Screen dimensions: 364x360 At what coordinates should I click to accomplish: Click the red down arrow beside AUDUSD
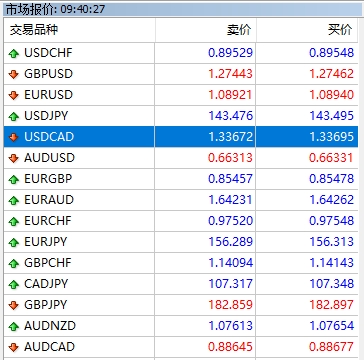(x=14, y=158)
